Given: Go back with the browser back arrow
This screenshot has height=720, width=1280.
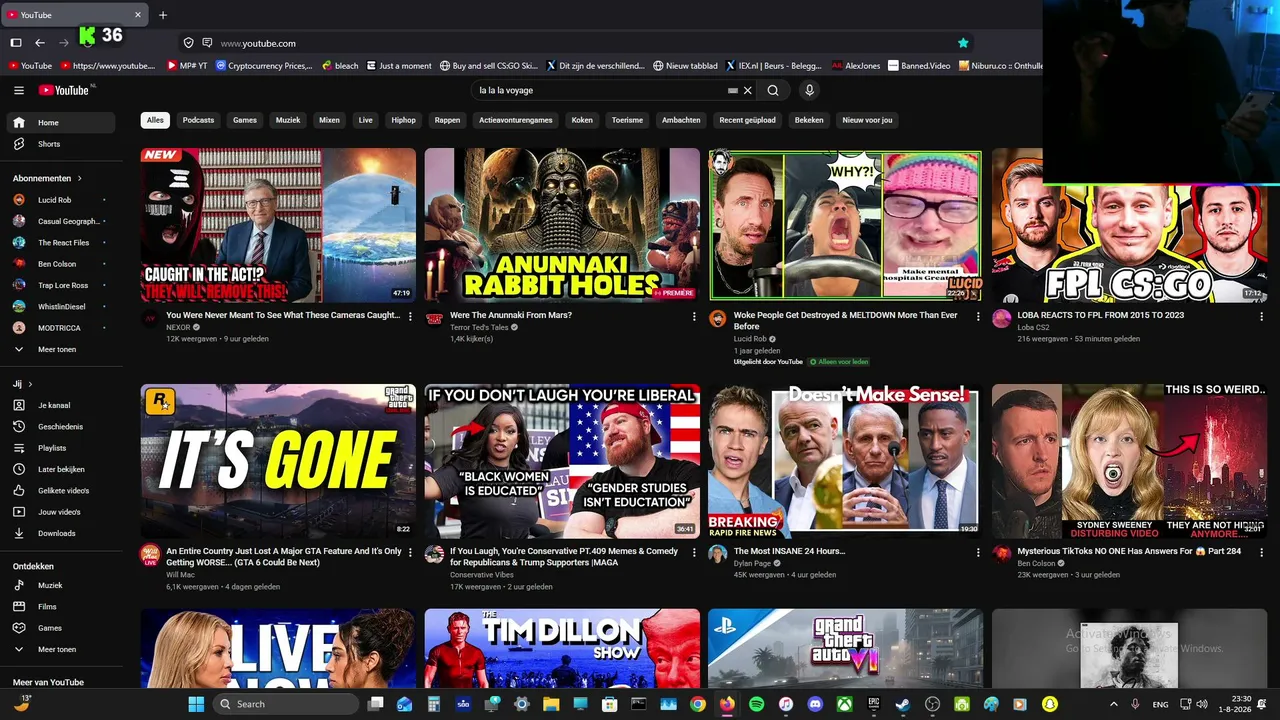Looking at the screenshot, I should point(40,43).
